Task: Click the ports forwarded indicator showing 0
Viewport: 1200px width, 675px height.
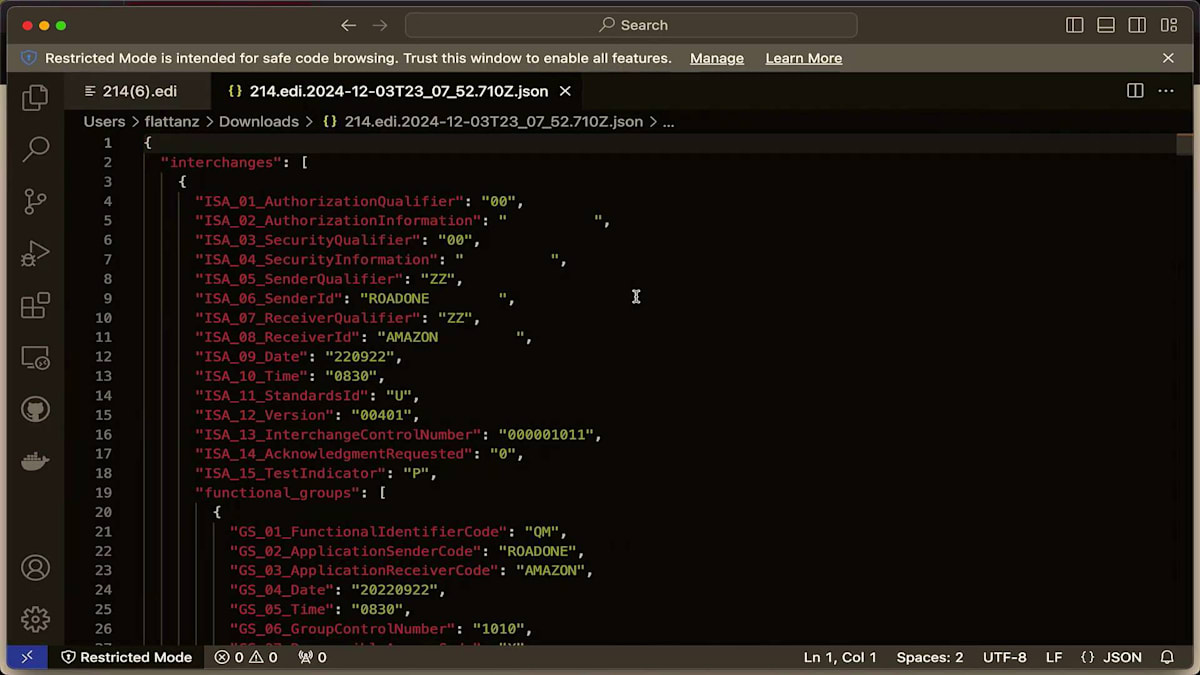Action: tap(312, 657)
